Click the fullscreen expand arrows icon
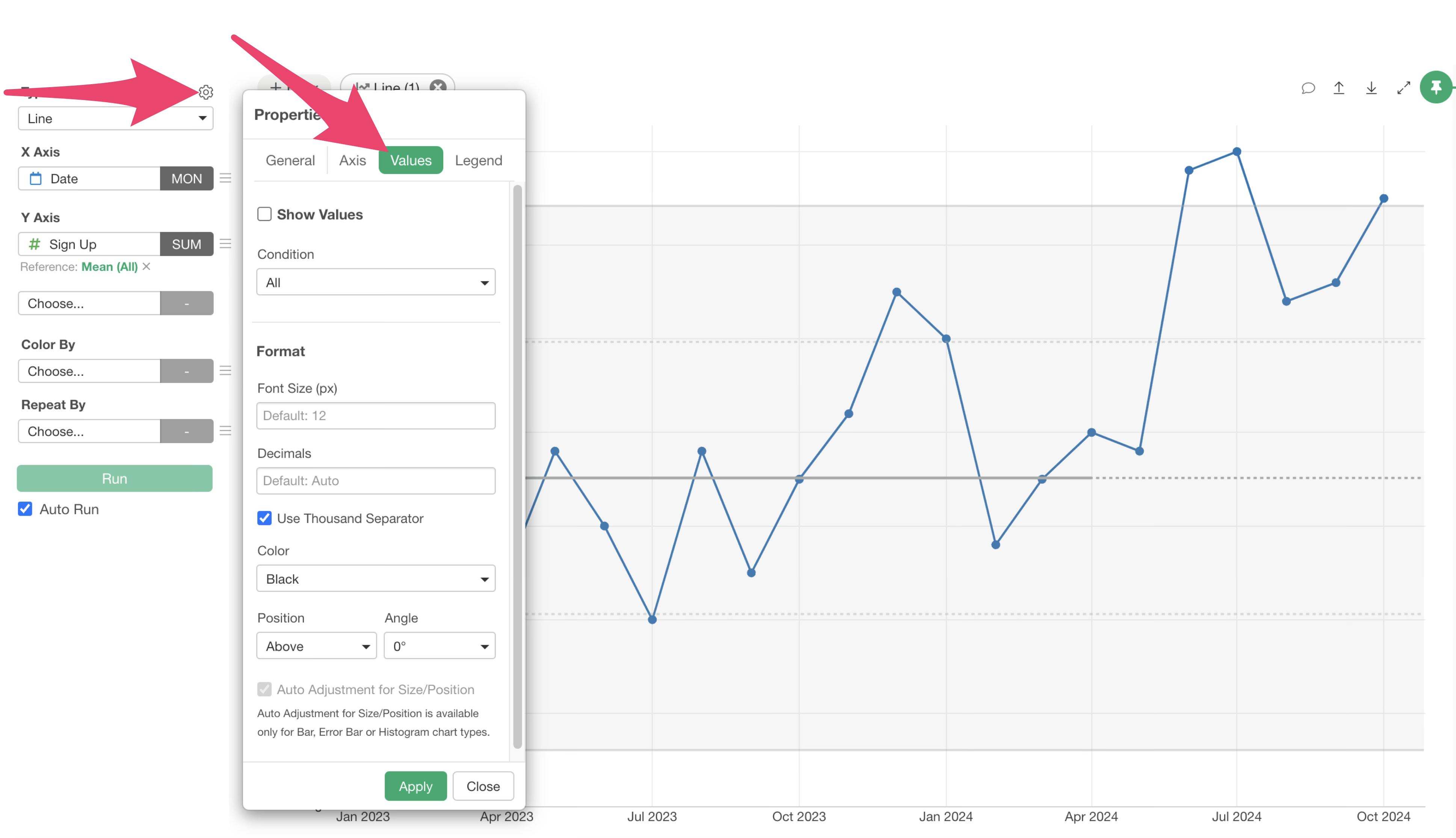The width and height of the screenshot is (1456, 838). (x=1404, y=88)
